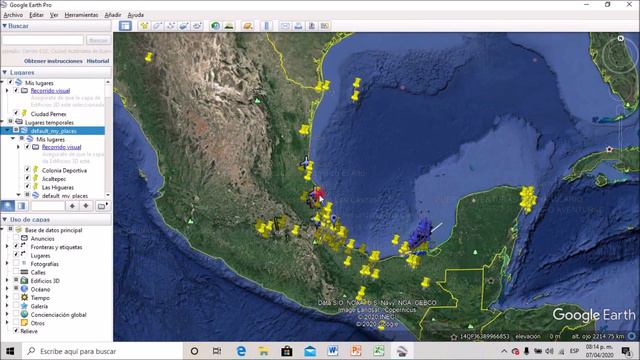Click the search text input field
This screenshot has height=360, width=640.
(42, 40)
